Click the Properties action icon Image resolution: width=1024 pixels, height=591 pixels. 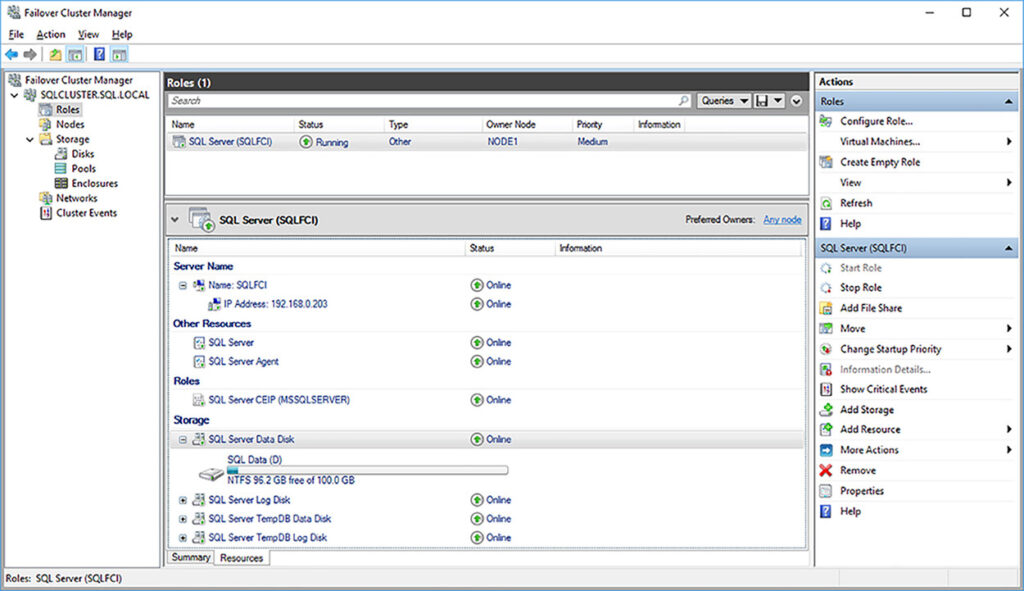click(x=826, y=491)
